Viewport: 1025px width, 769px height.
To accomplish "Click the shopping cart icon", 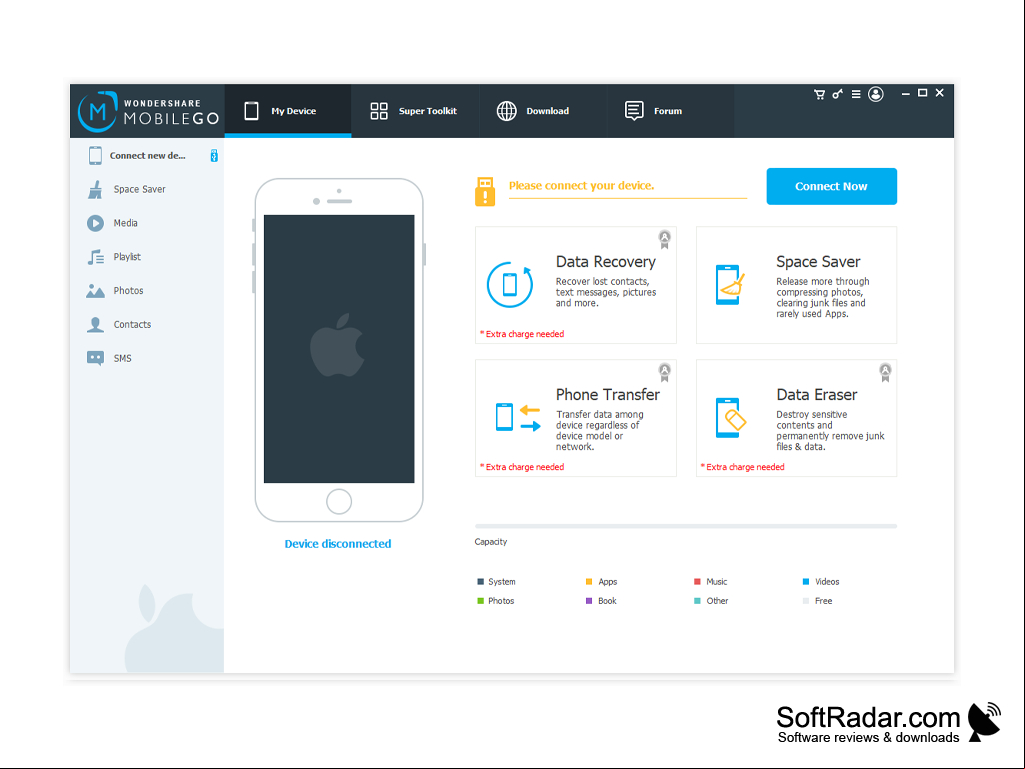I will point(819,94).
